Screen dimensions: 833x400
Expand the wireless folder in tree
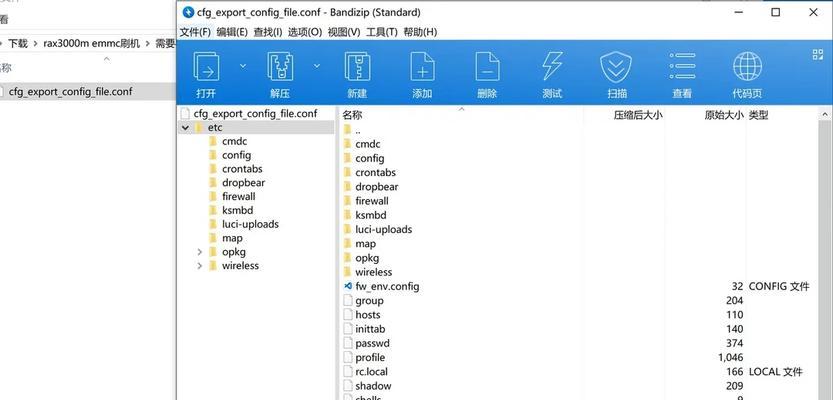pos(200,266)
